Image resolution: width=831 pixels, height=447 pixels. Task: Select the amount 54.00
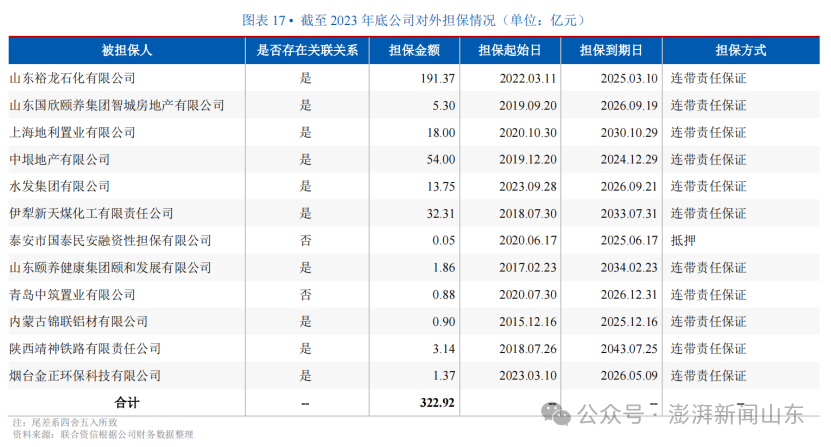click(x=441, y=160)
